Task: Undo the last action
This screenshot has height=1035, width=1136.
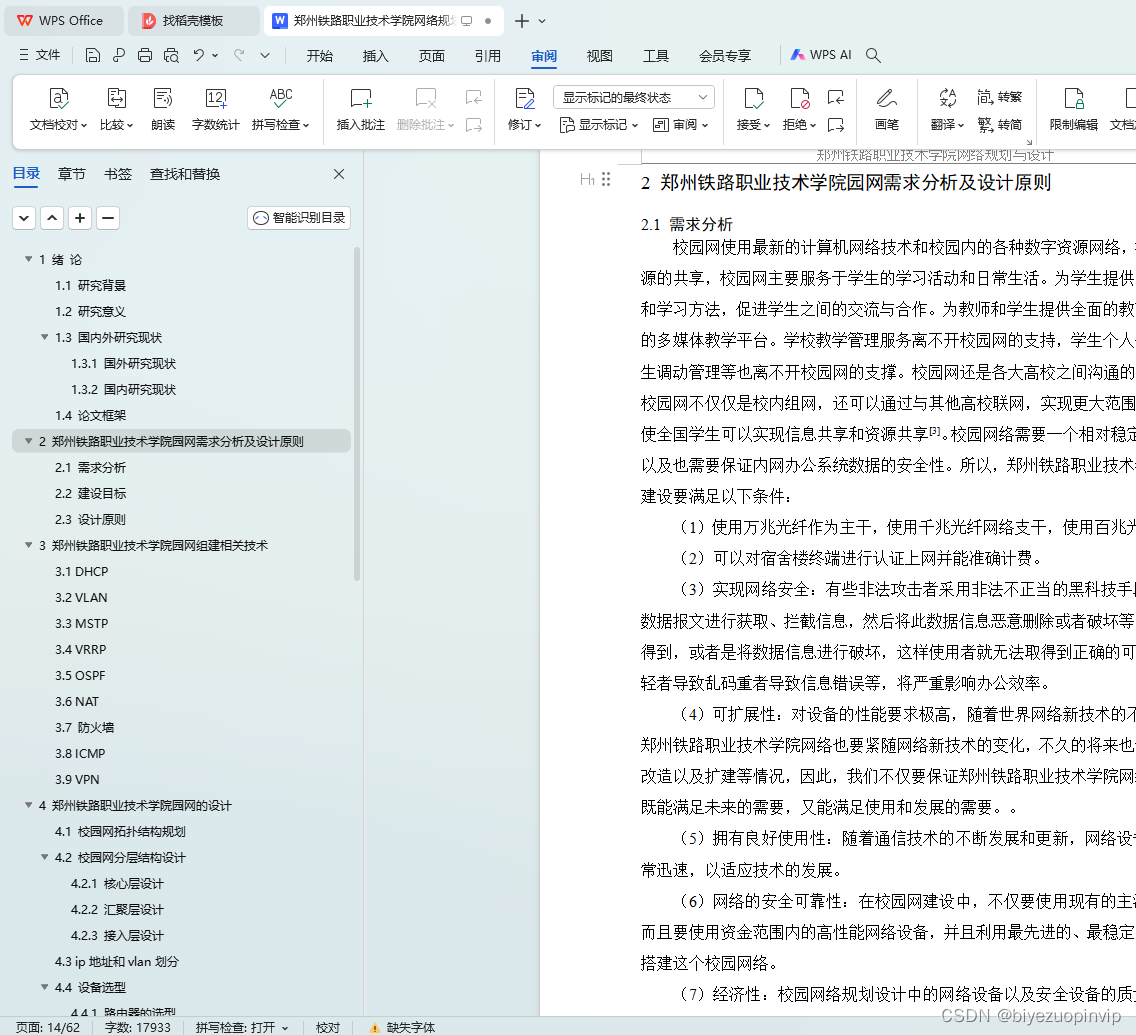Action: pos(199,55)
